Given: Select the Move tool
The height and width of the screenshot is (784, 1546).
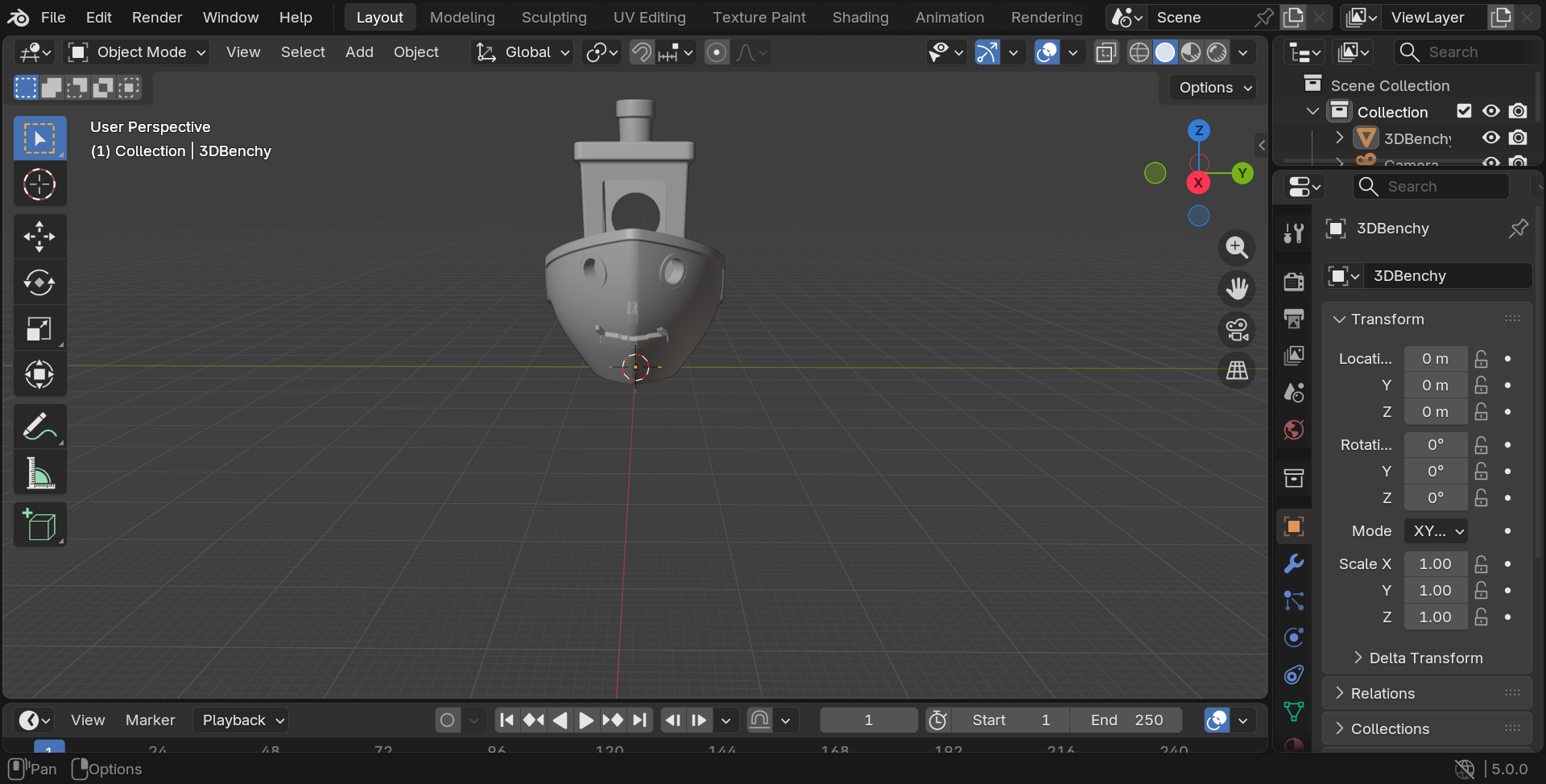Looking at the screenshot, I should pyautogui.click(x=39, y=237).
